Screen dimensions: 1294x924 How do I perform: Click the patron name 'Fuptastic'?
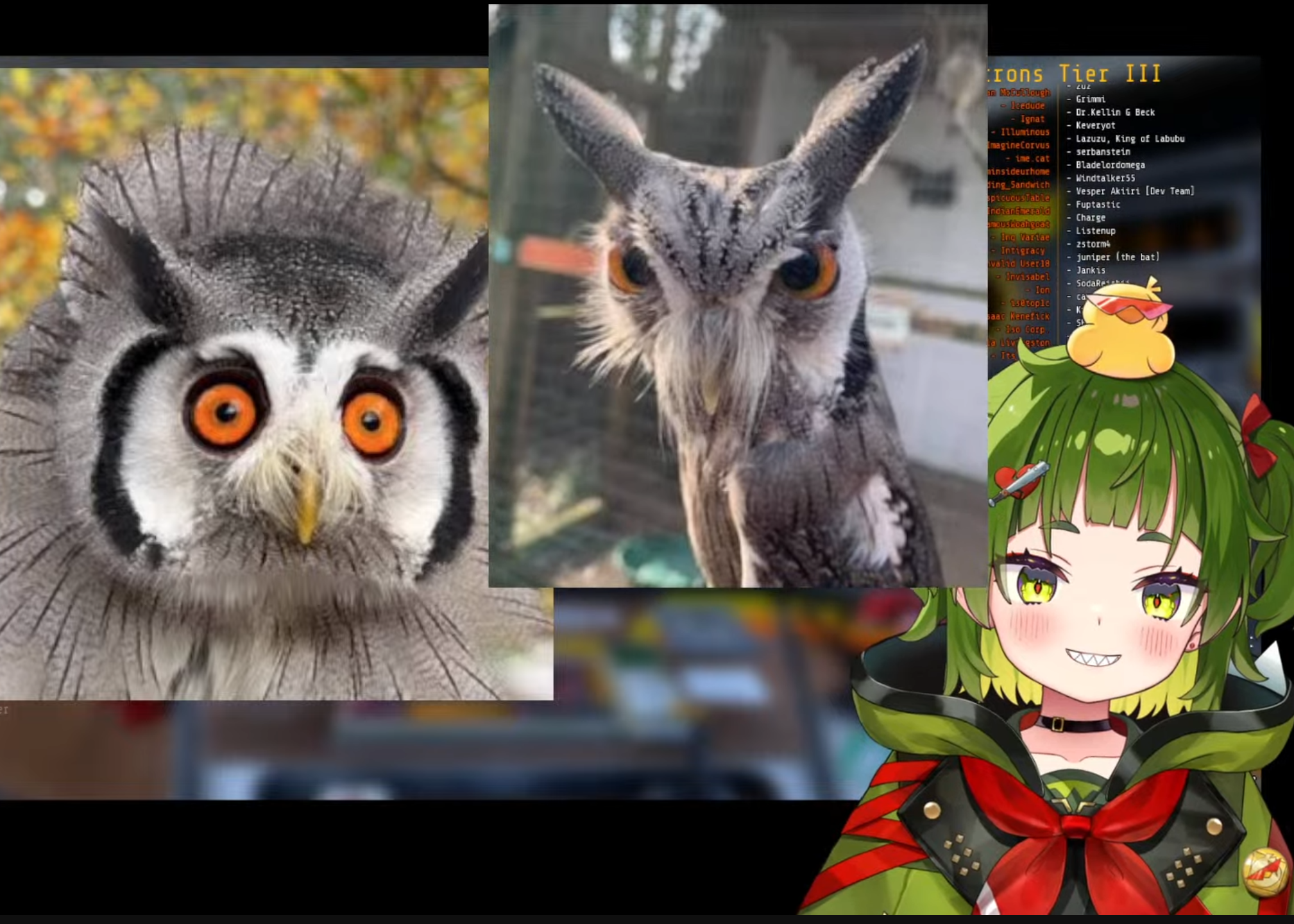[1098, 204]
